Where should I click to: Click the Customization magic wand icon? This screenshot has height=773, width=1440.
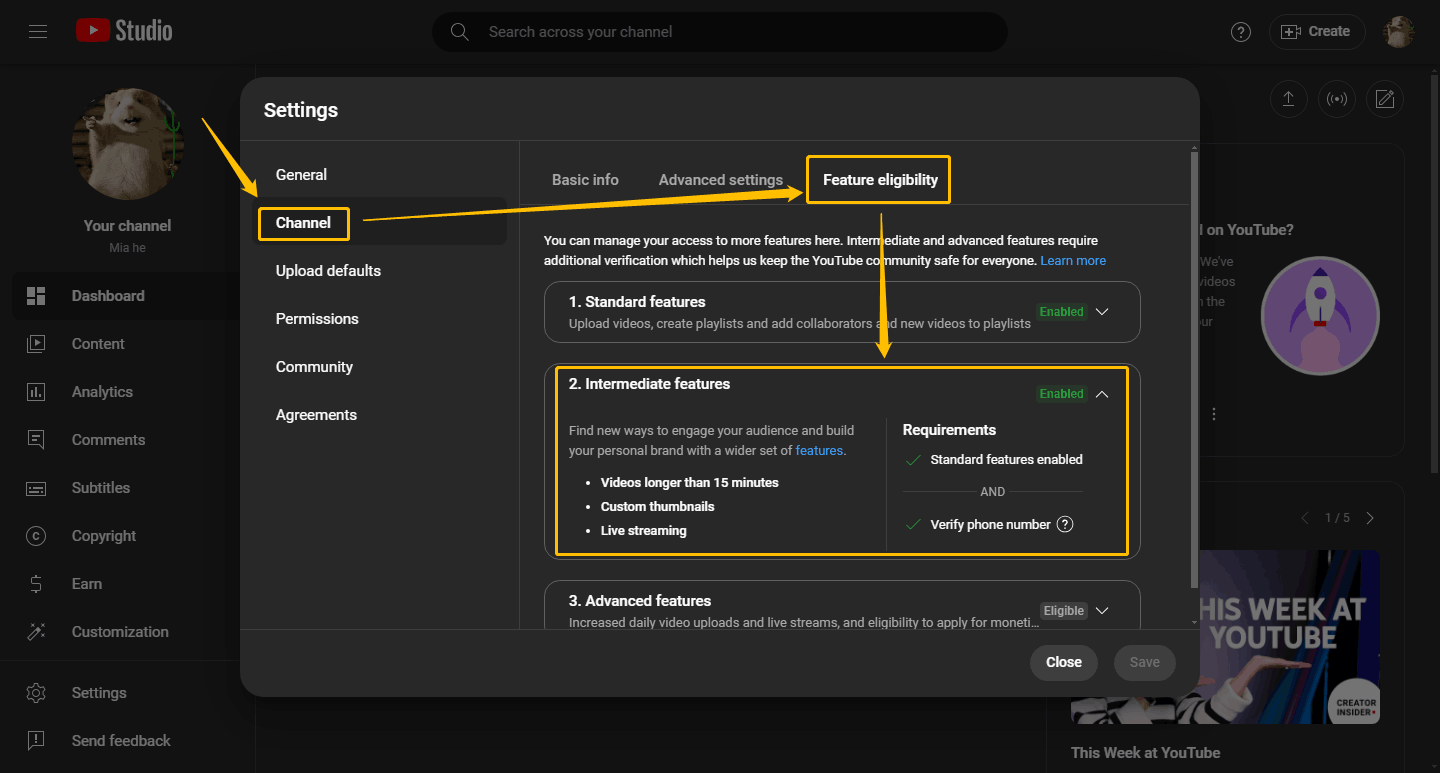pos(36,632)
